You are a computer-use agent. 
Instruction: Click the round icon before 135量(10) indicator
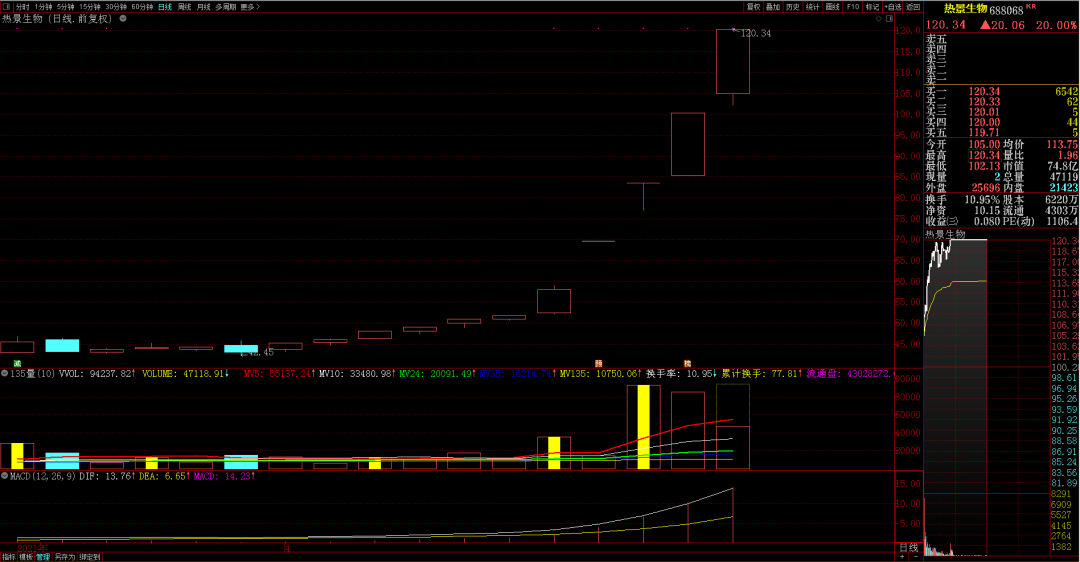click(x=5, y=373)
